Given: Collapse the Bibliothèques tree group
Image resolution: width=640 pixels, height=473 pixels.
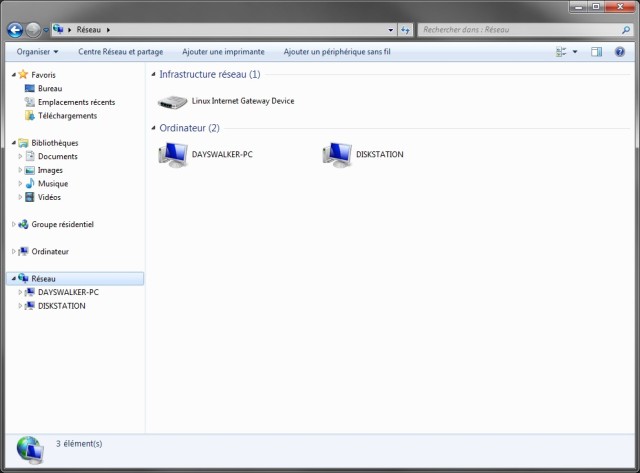Looking at the screenshot, I should point(13,143).
